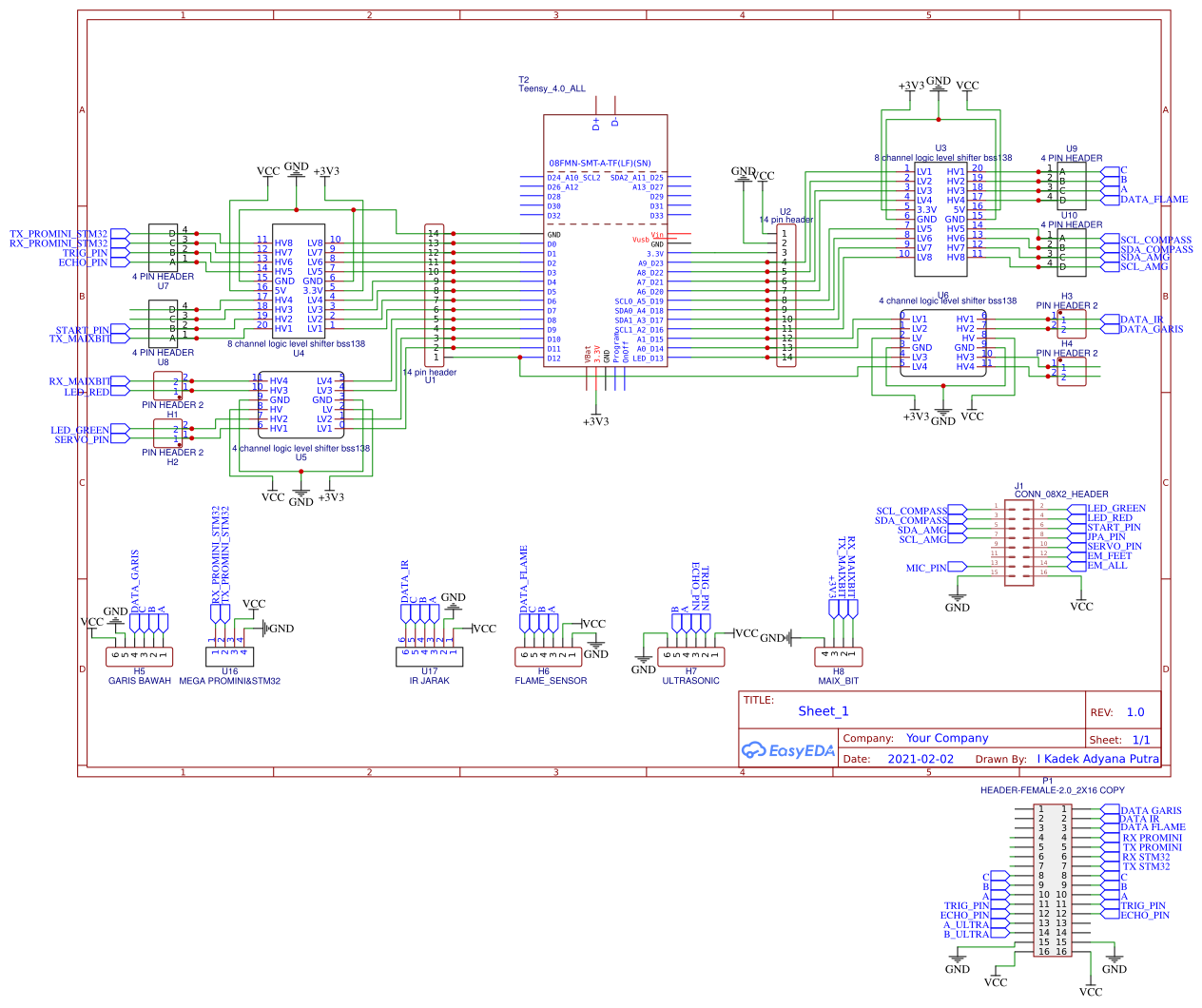Click the VCC power flag above shifter U4
The height and width of the screenshot is (1008, 1202).
(x=270, y=171)
